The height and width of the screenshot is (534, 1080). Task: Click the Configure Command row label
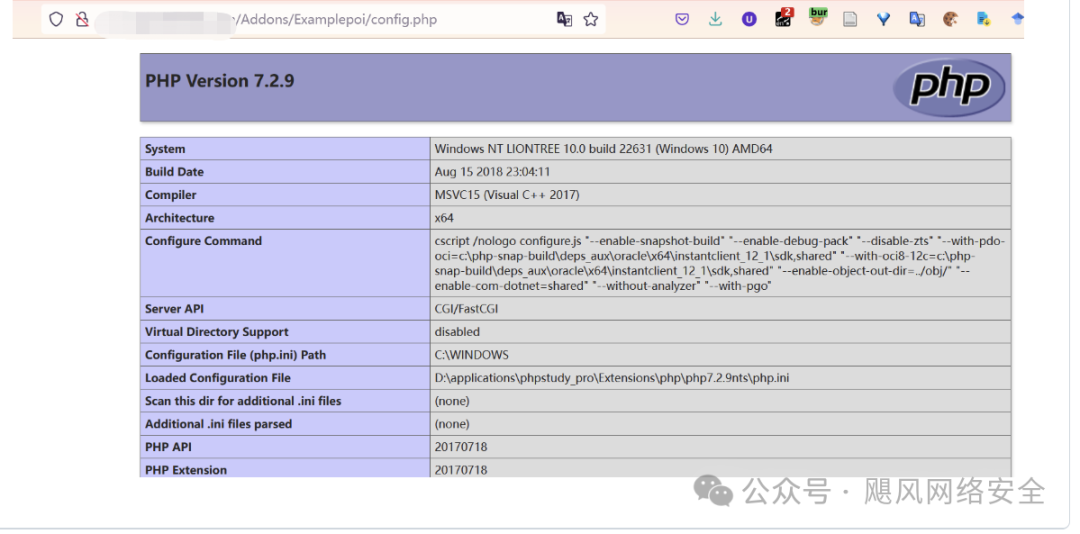[203, 241]
